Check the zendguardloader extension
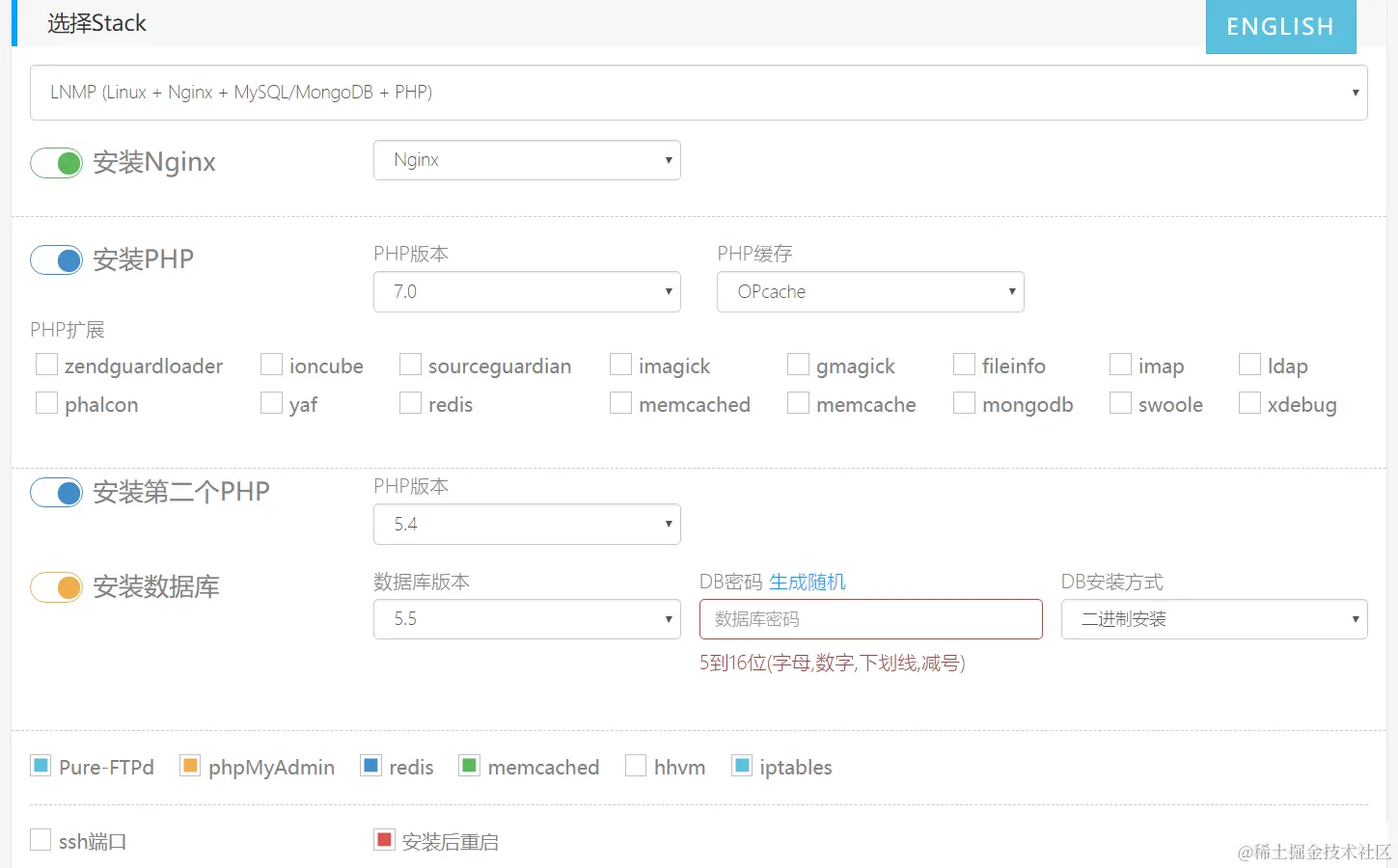The image size is (1398, 868). click(46, 364)
